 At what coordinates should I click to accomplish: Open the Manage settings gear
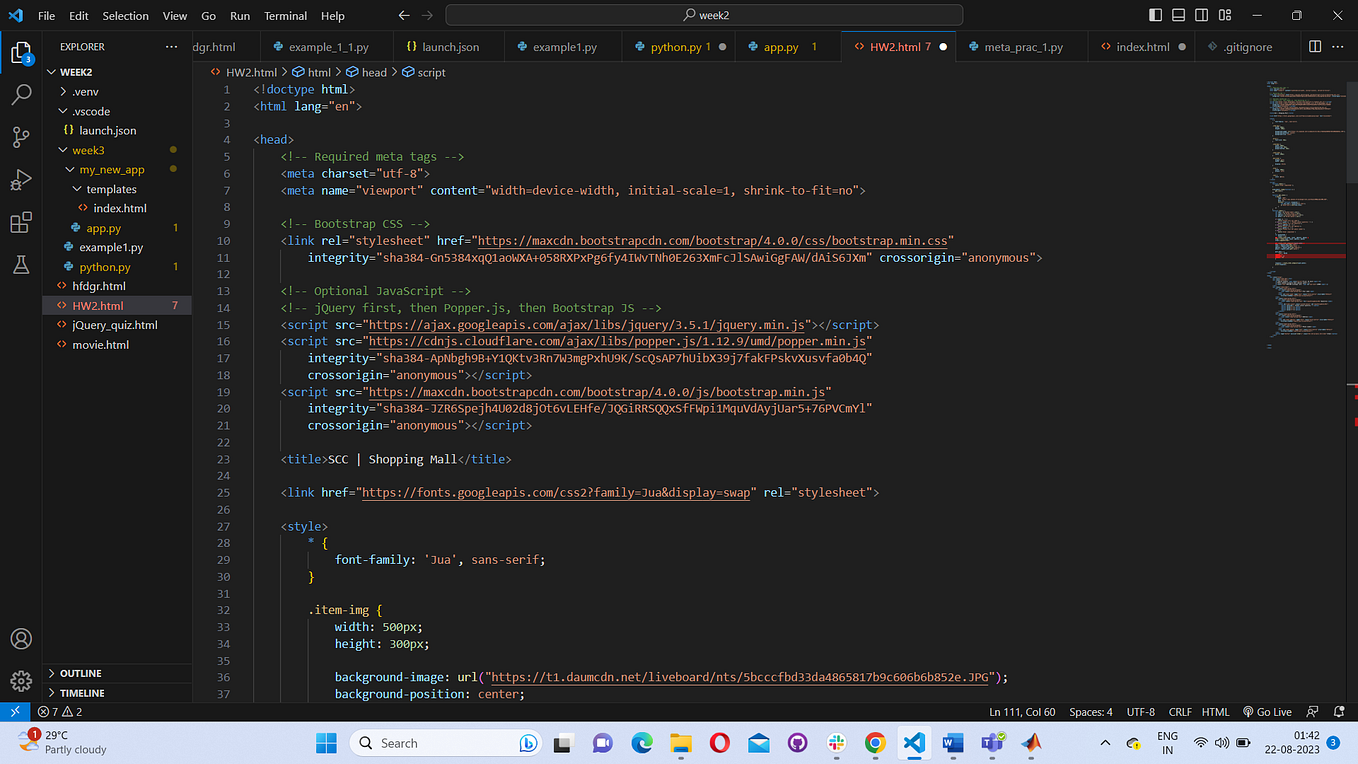coord(20,680)
